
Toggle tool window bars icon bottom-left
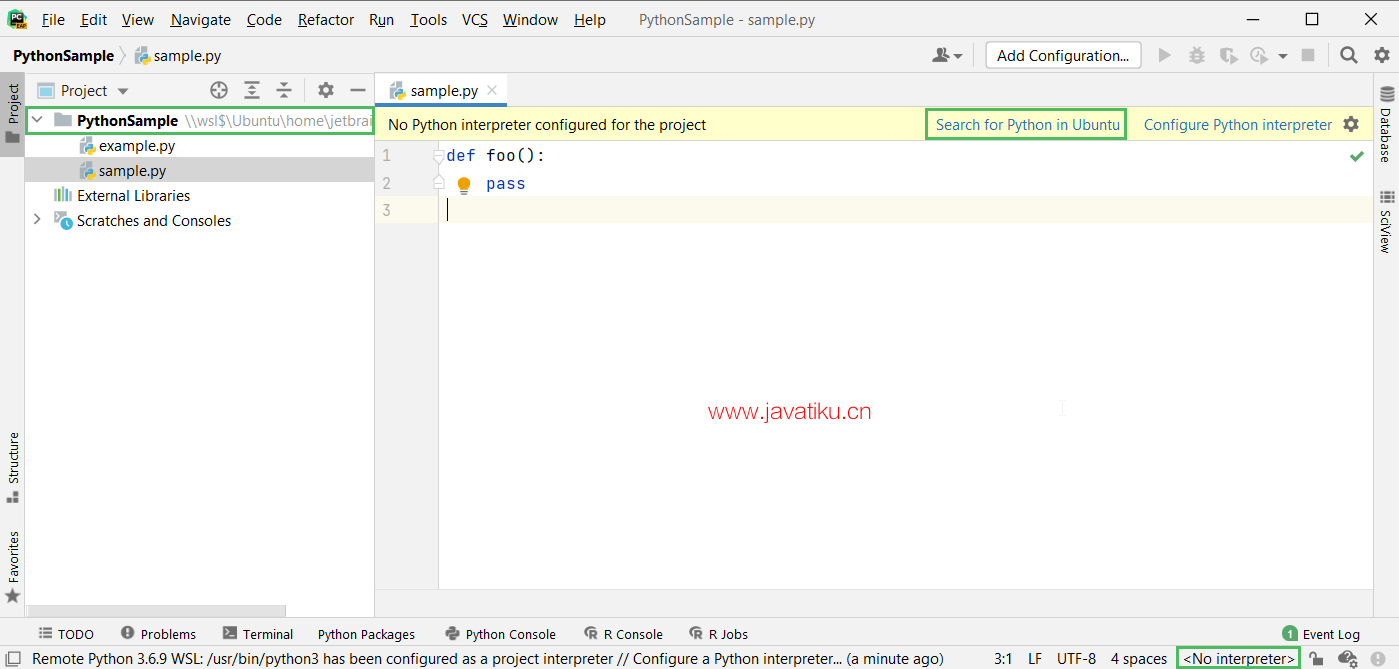(14, 659)
